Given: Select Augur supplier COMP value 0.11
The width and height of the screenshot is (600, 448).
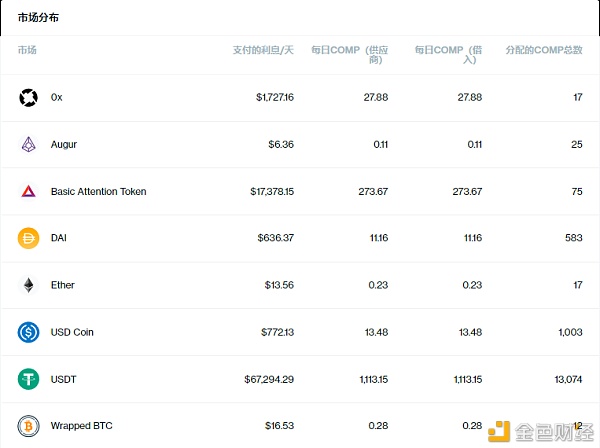Looking at the screenshot, I should click(381, 145).
